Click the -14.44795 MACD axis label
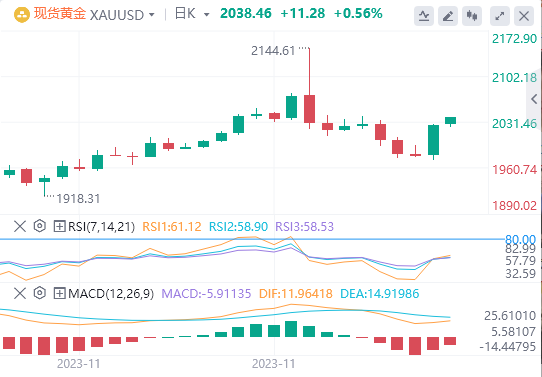Screen dimensions: 542x377 [x=508, y=347]
